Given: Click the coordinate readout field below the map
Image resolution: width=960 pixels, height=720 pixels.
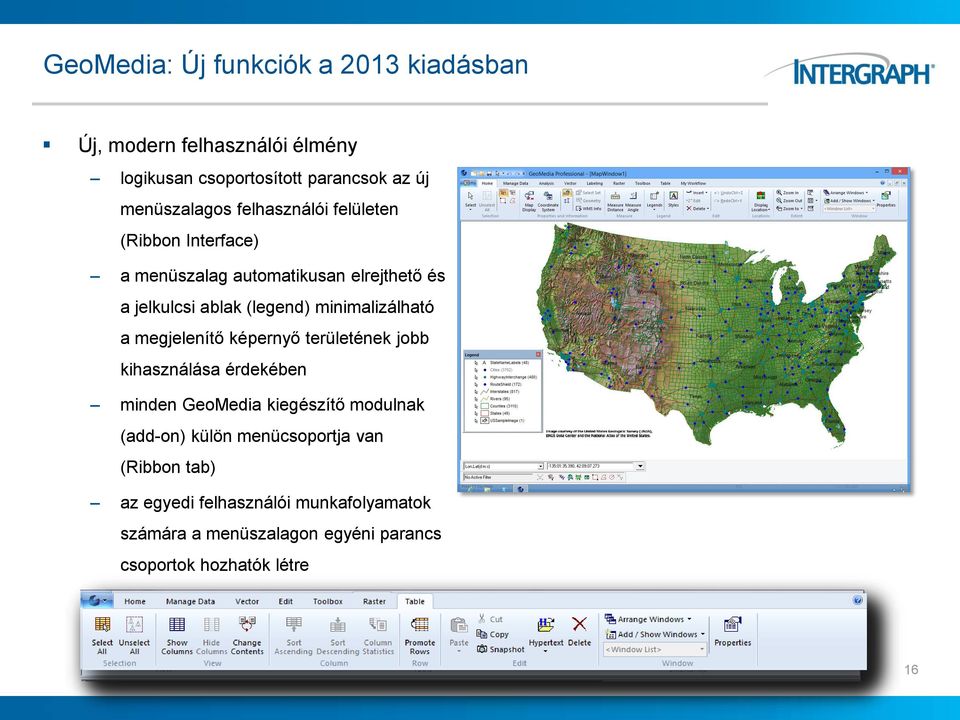Looking at the screenshot, I should tap(590, 466).
